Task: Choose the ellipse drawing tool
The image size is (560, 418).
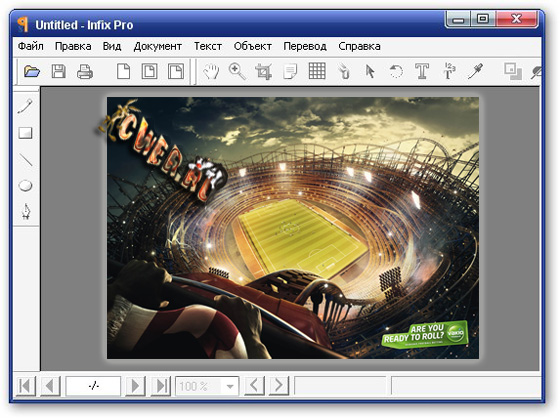Action: point(25,186)
